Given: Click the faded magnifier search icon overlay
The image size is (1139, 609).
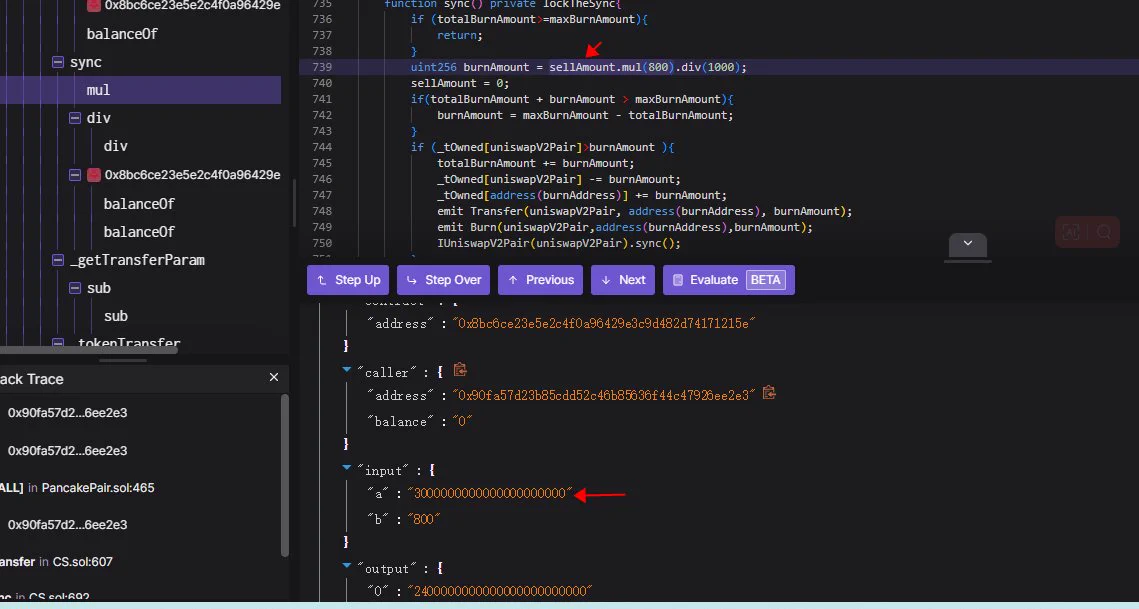Looking at the screenshot, I should tap(1104, 233).
